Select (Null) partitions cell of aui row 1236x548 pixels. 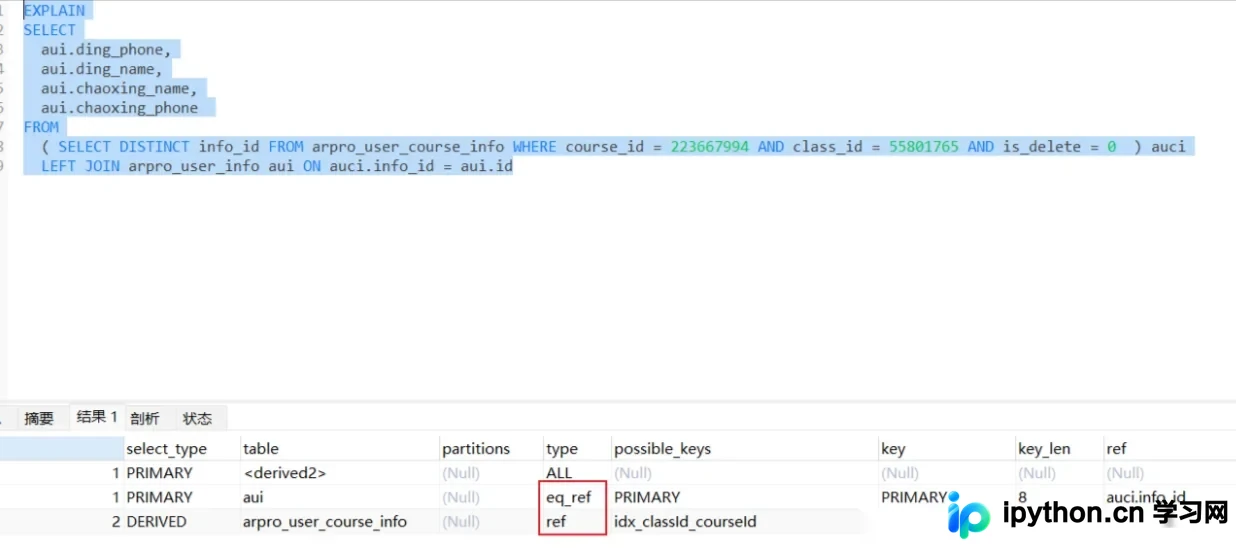click(x=461, y=497)
